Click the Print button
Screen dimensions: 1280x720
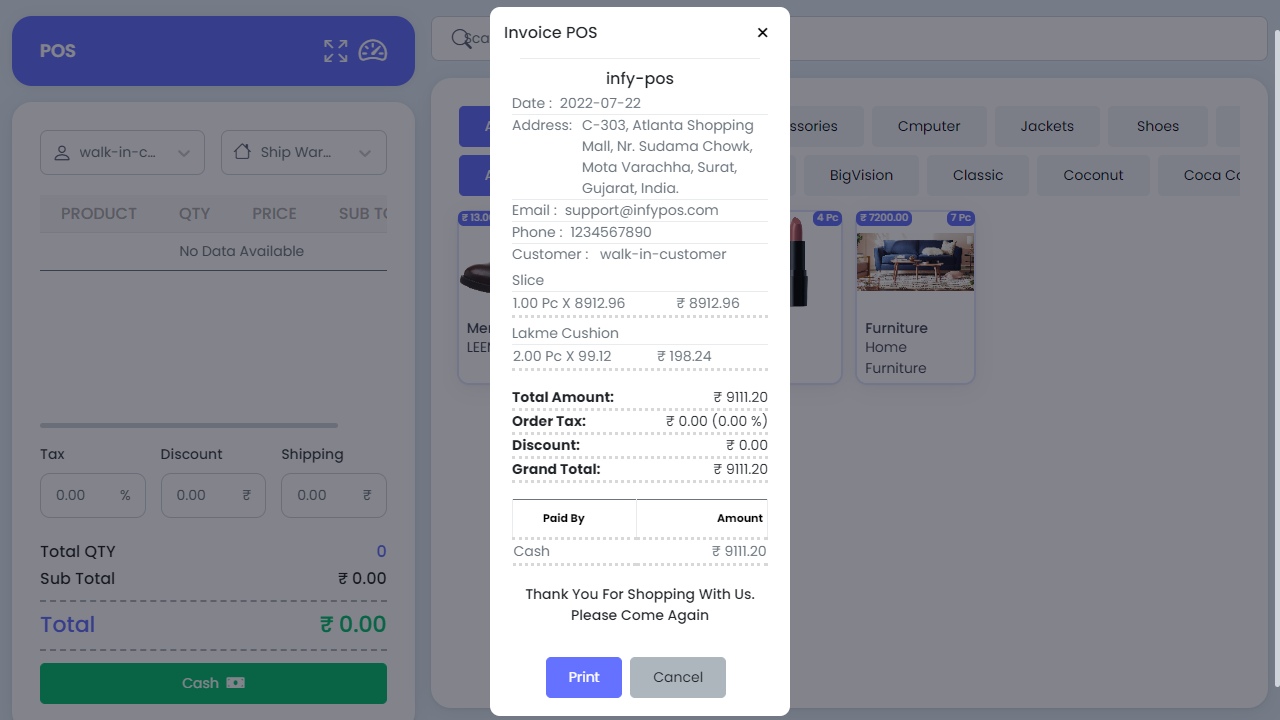point(583,677)
